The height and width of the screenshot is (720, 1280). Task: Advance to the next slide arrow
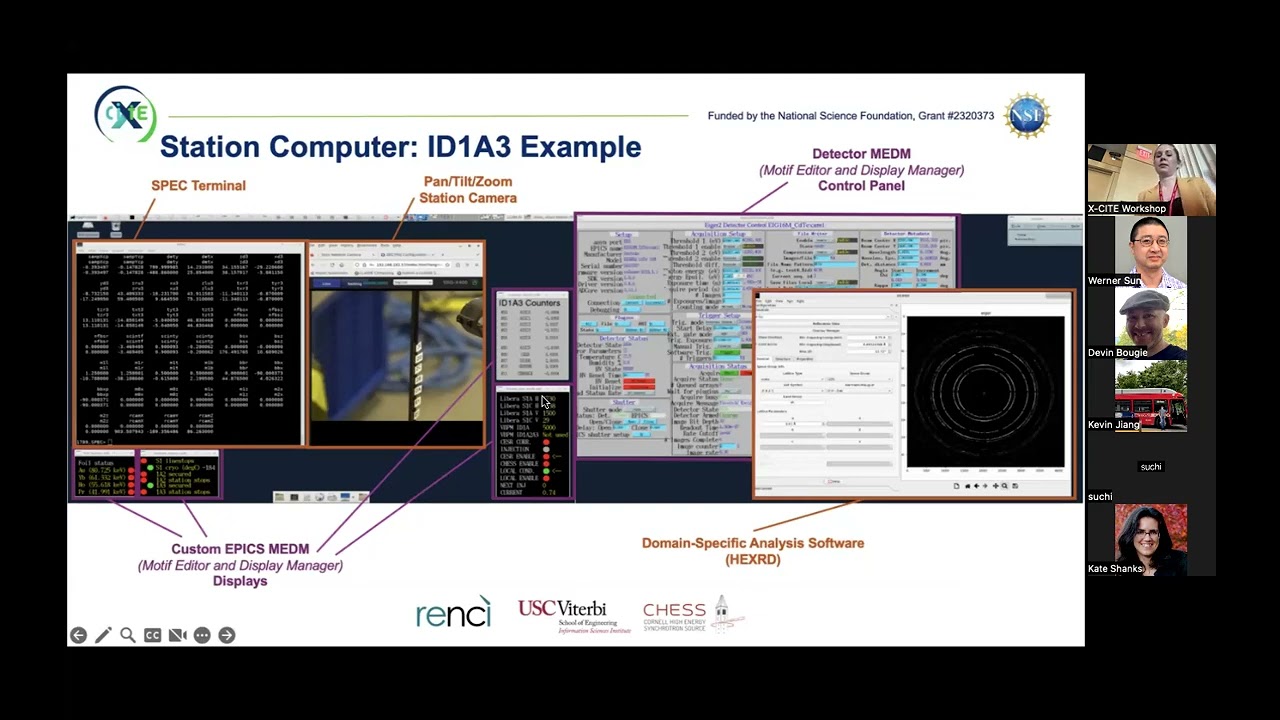[x=227, y=635]
